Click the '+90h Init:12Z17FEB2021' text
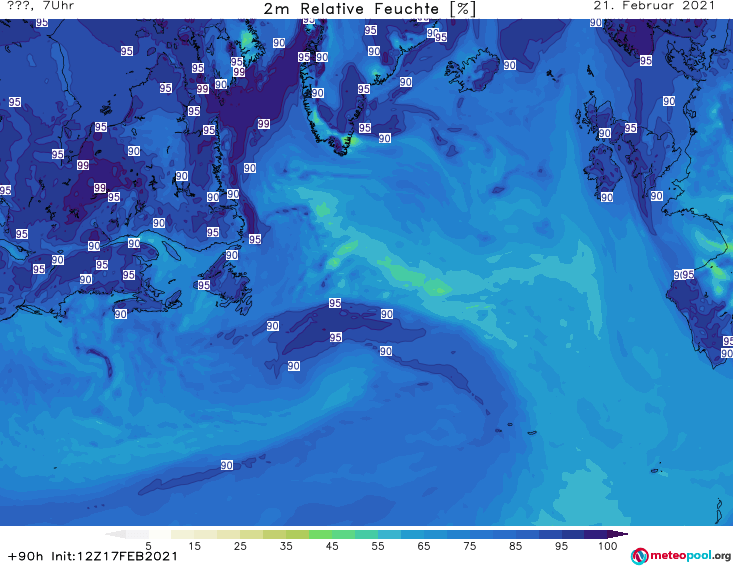Screen dimensions: 733x566 click(x=93, y=556)
